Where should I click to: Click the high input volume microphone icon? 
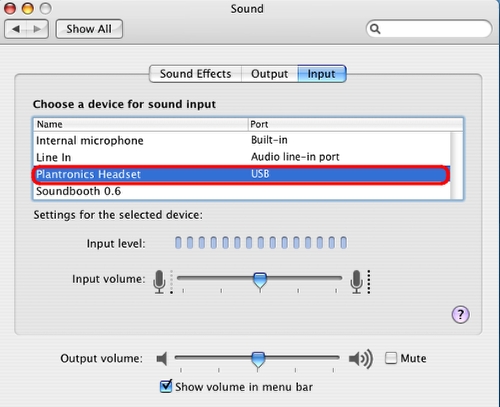pyautogui.click(x=356, y=282)
